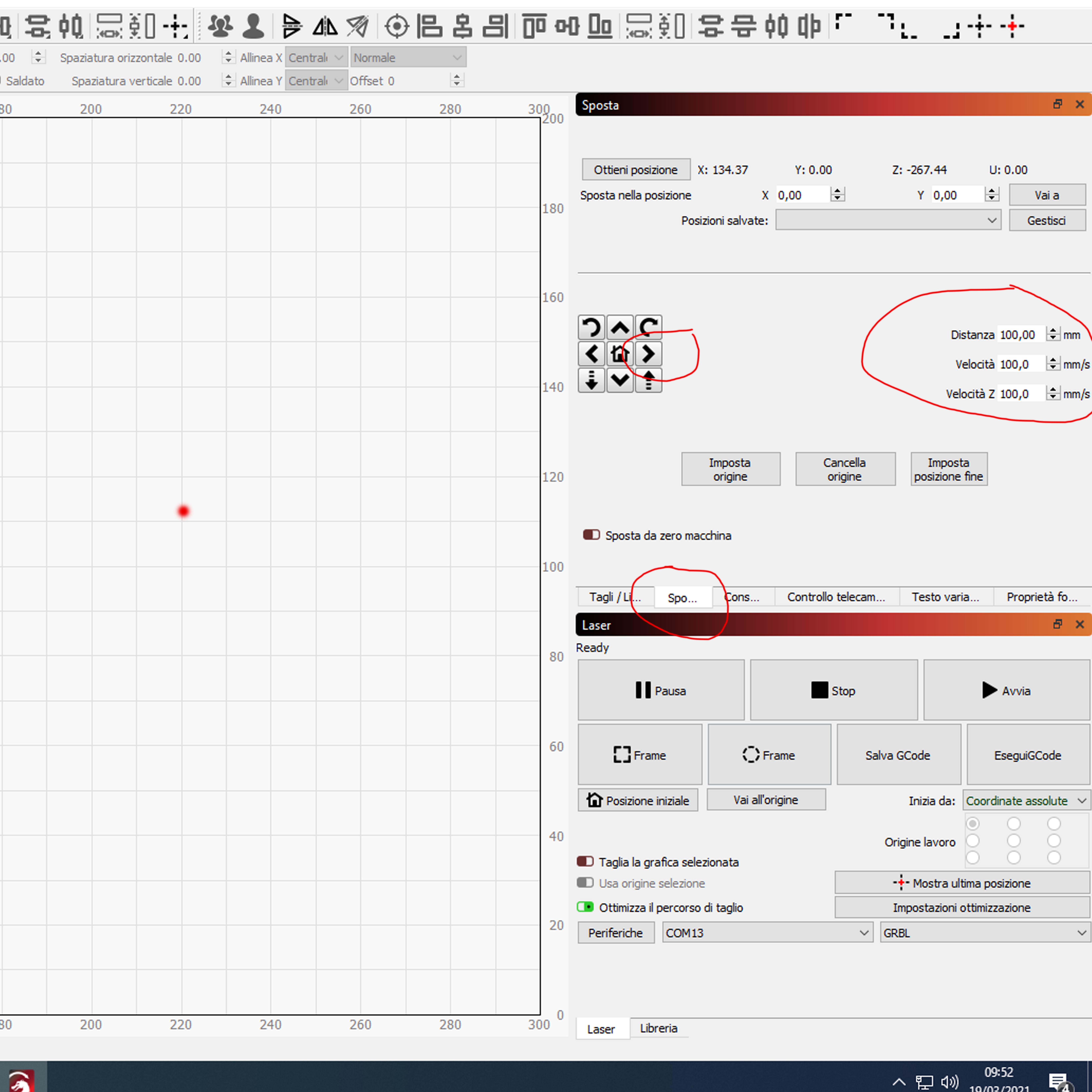The height and width of the screenshot is (1092, 1092).
Task: Click the laser position target icon
Action: click(397, 26)
